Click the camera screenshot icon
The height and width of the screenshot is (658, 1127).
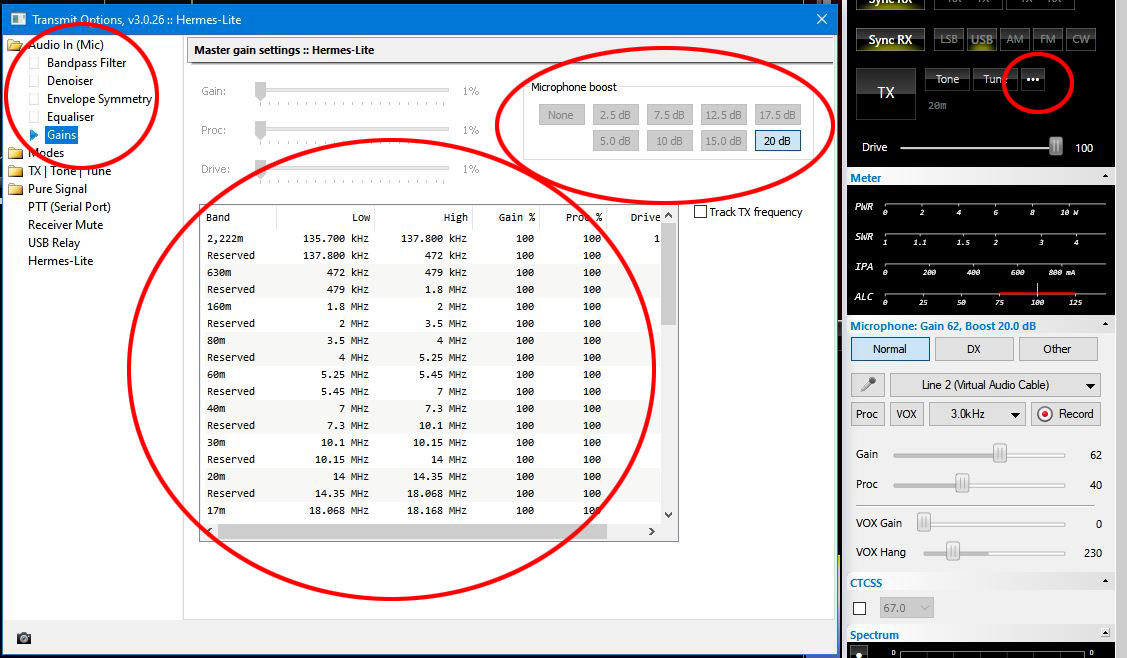tap(24, 638)
